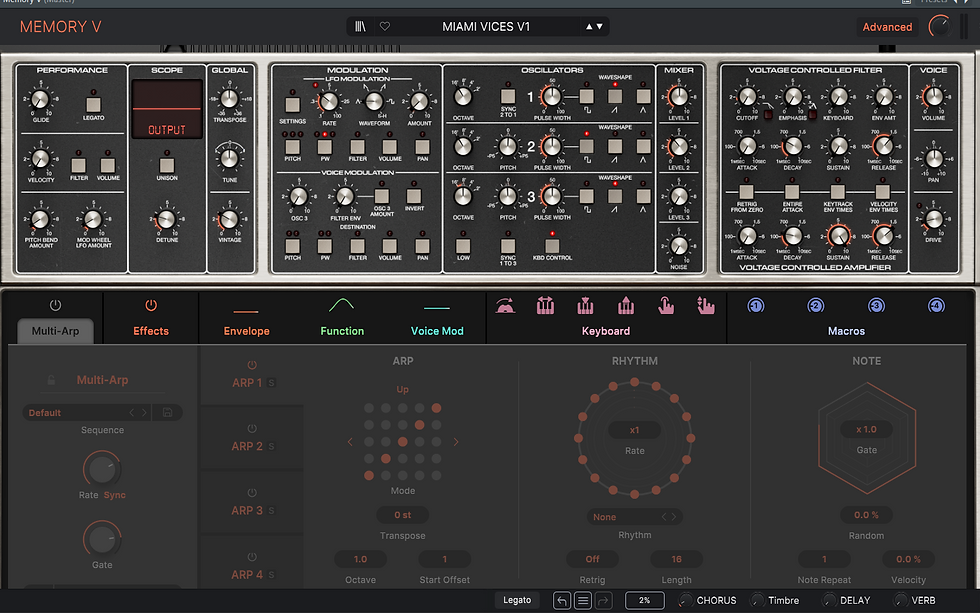Screen dimensions: 980x613
Task: Select Macro 1 icon
Action: 756,306
